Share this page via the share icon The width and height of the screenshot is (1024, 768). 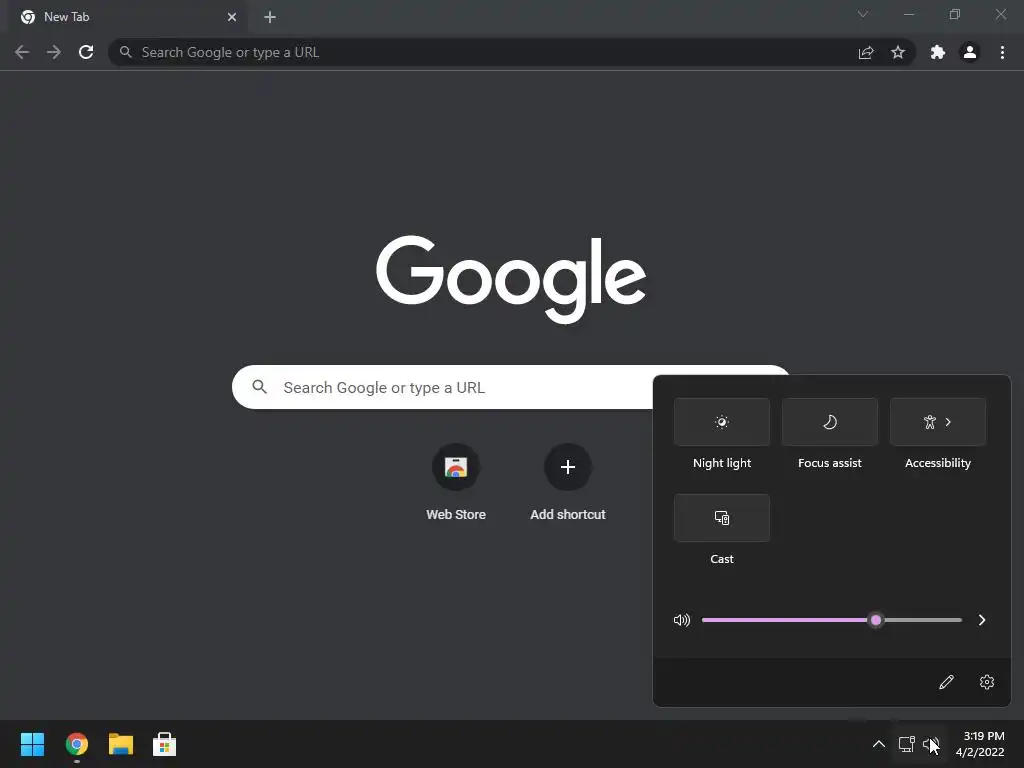866,52
